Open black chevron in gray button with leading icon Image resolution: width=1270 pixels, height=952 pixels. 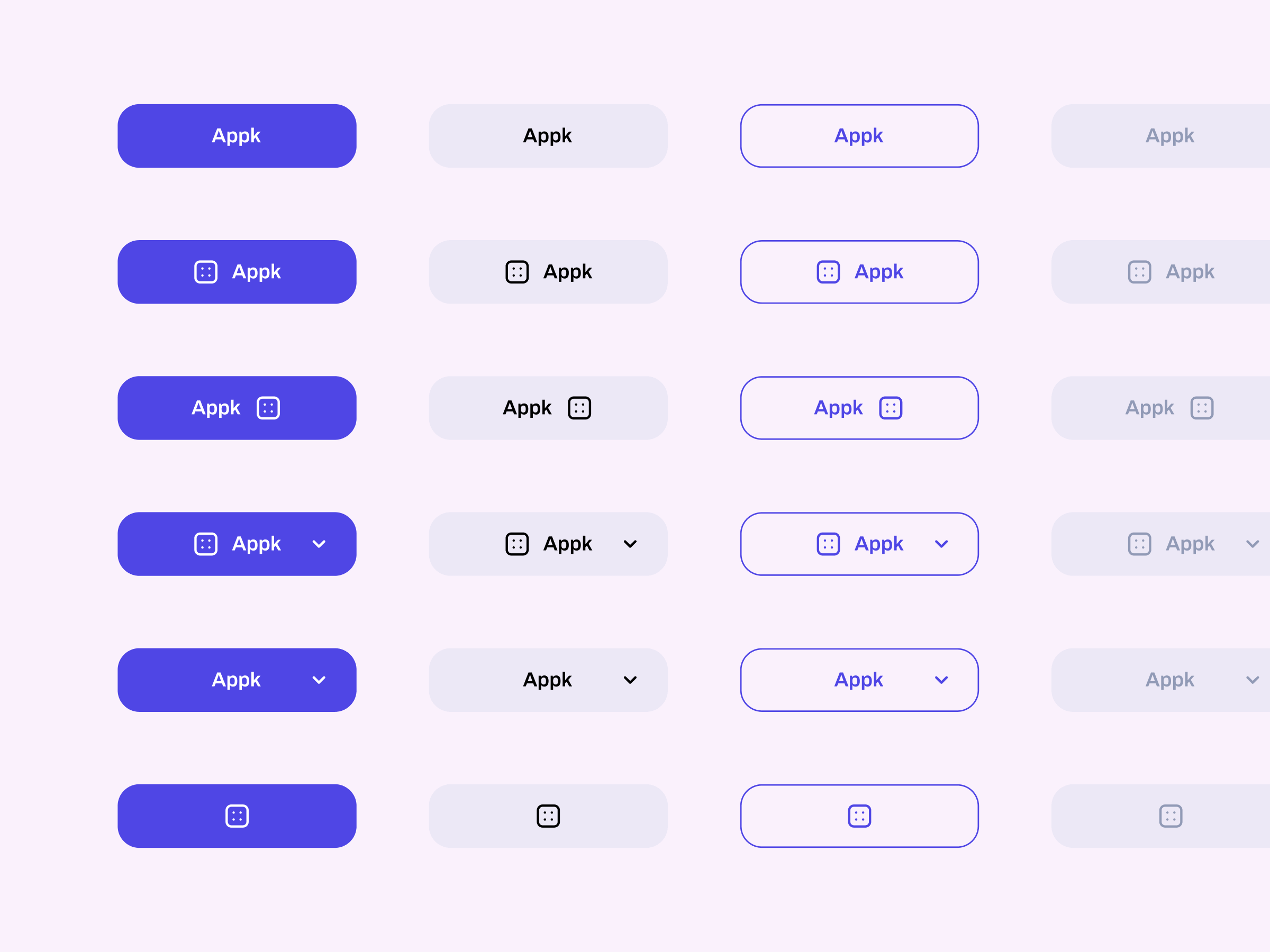coord(630,544)
